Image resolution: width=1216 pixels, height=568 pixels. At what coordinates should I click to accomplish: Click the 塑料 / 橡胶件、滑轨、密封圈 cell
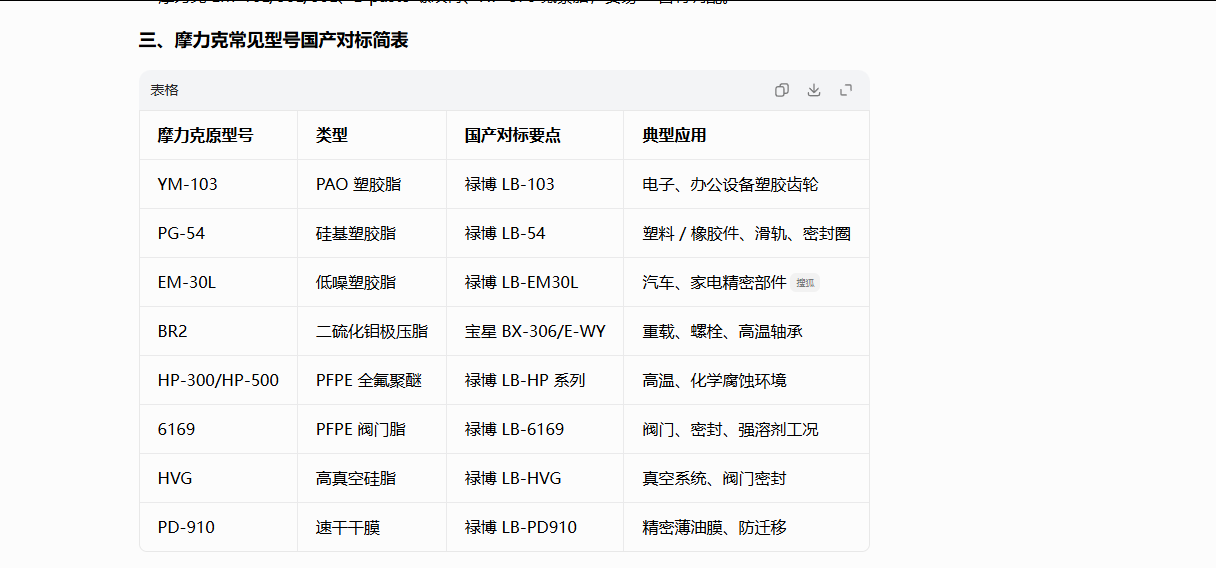[747, 233]
